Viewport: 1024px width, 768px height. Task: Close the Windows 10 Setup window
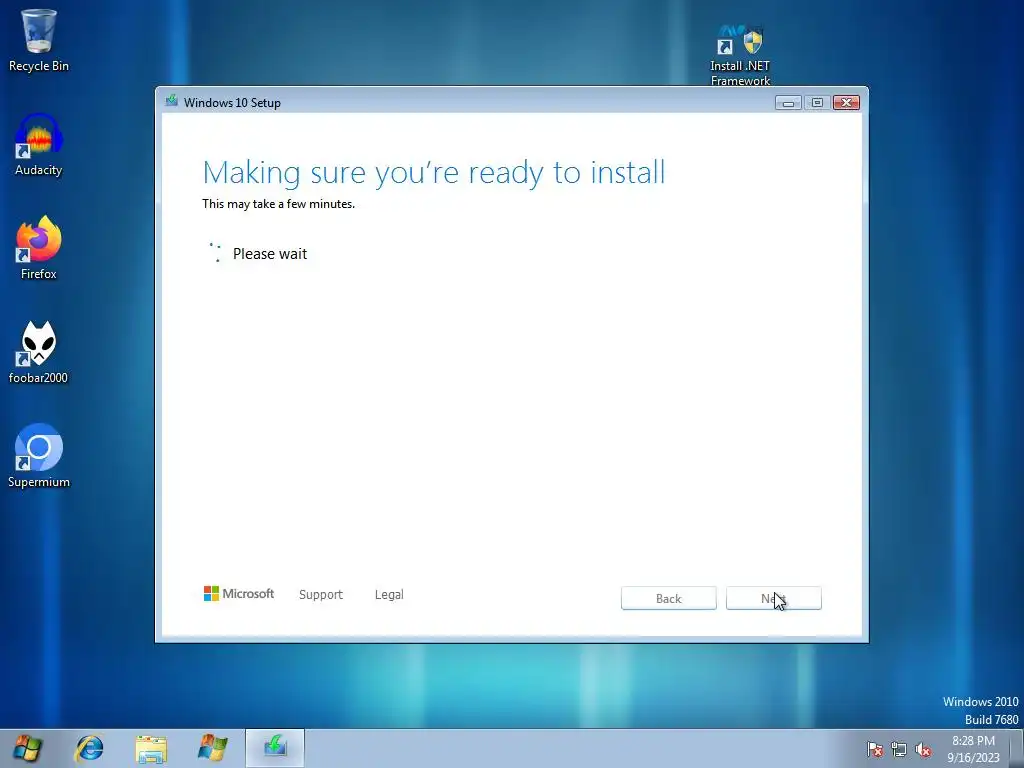point(846,103)
